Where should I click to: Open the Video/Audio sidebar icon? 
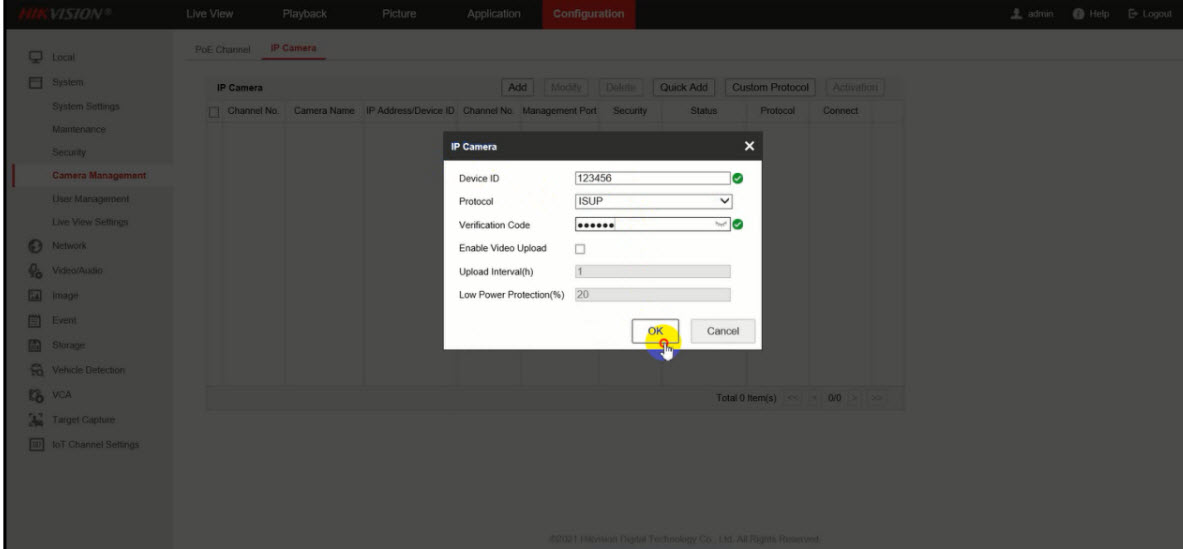[34, 271]
